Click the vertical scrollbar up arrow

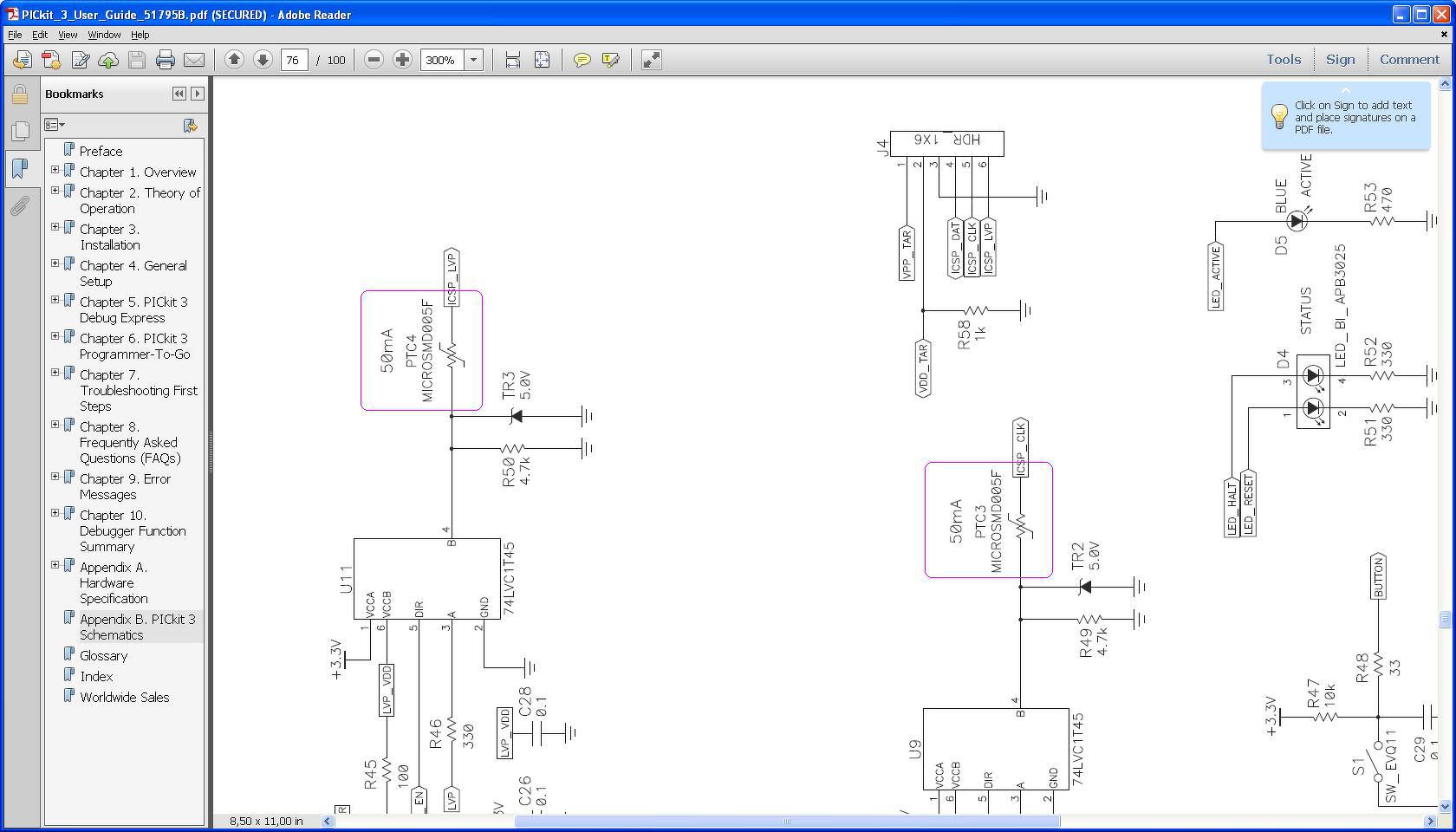(1445, 84)
